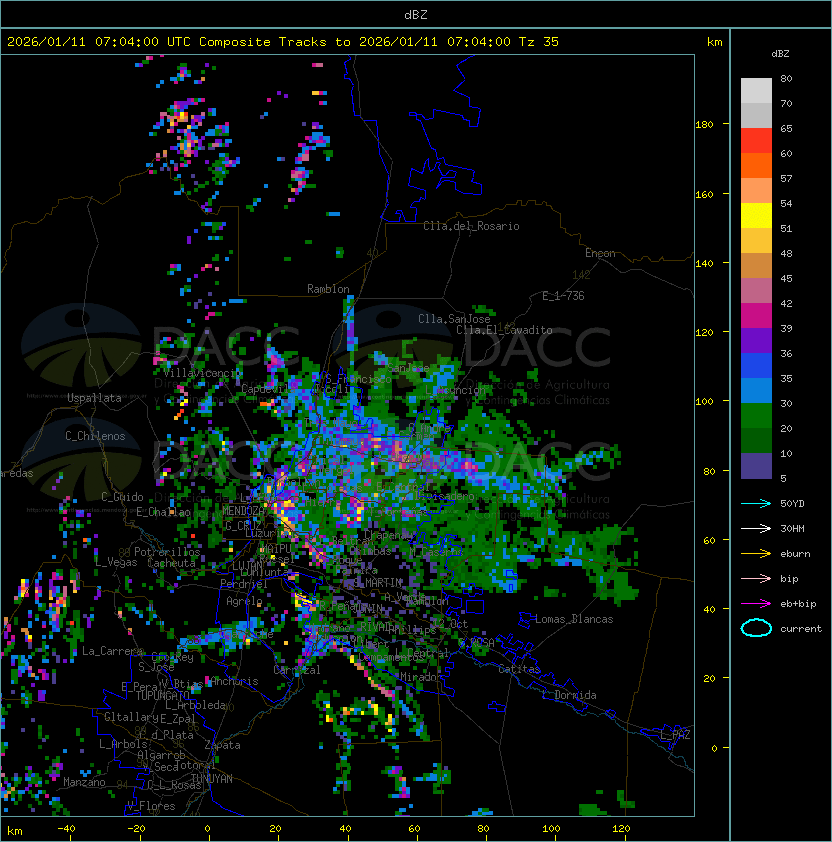Screen dimensions: 832x842
Task: Click the 'Cacheuta' map label
Action: click(x=171, y=563)
